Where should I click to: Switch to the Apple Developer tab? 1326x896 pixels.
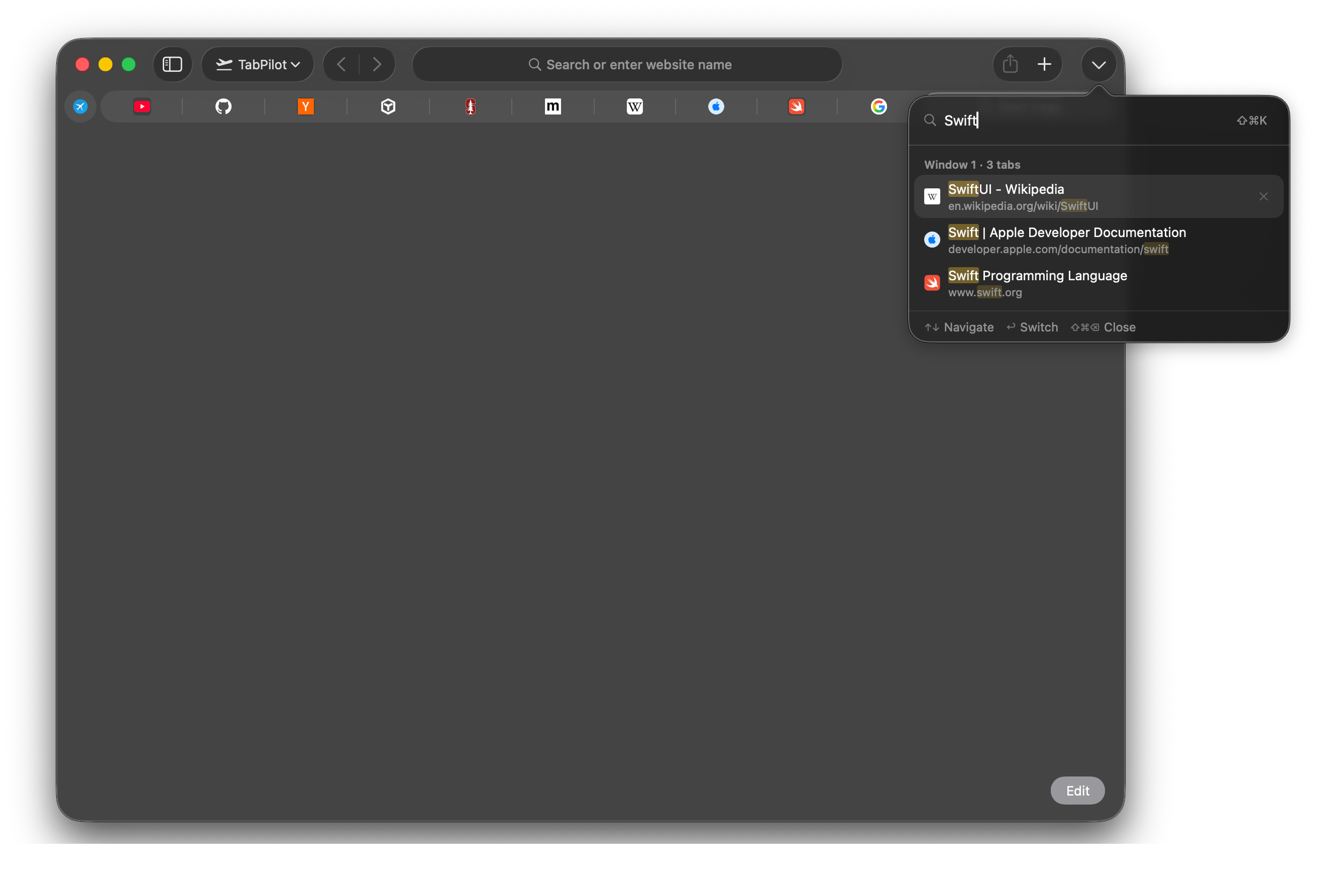pos(716,106)
